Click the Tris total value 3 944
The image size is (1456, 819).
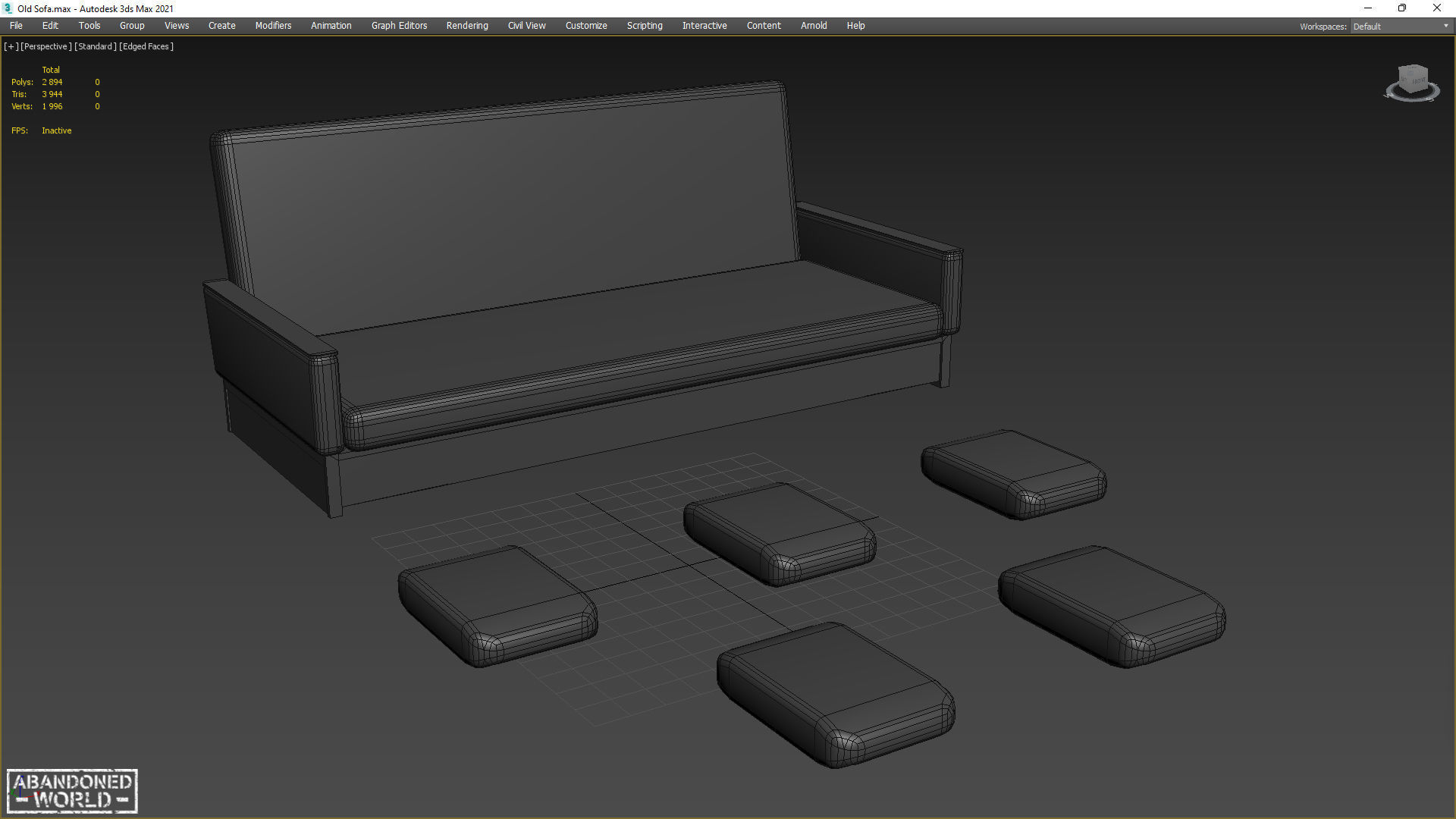point(52,94)
